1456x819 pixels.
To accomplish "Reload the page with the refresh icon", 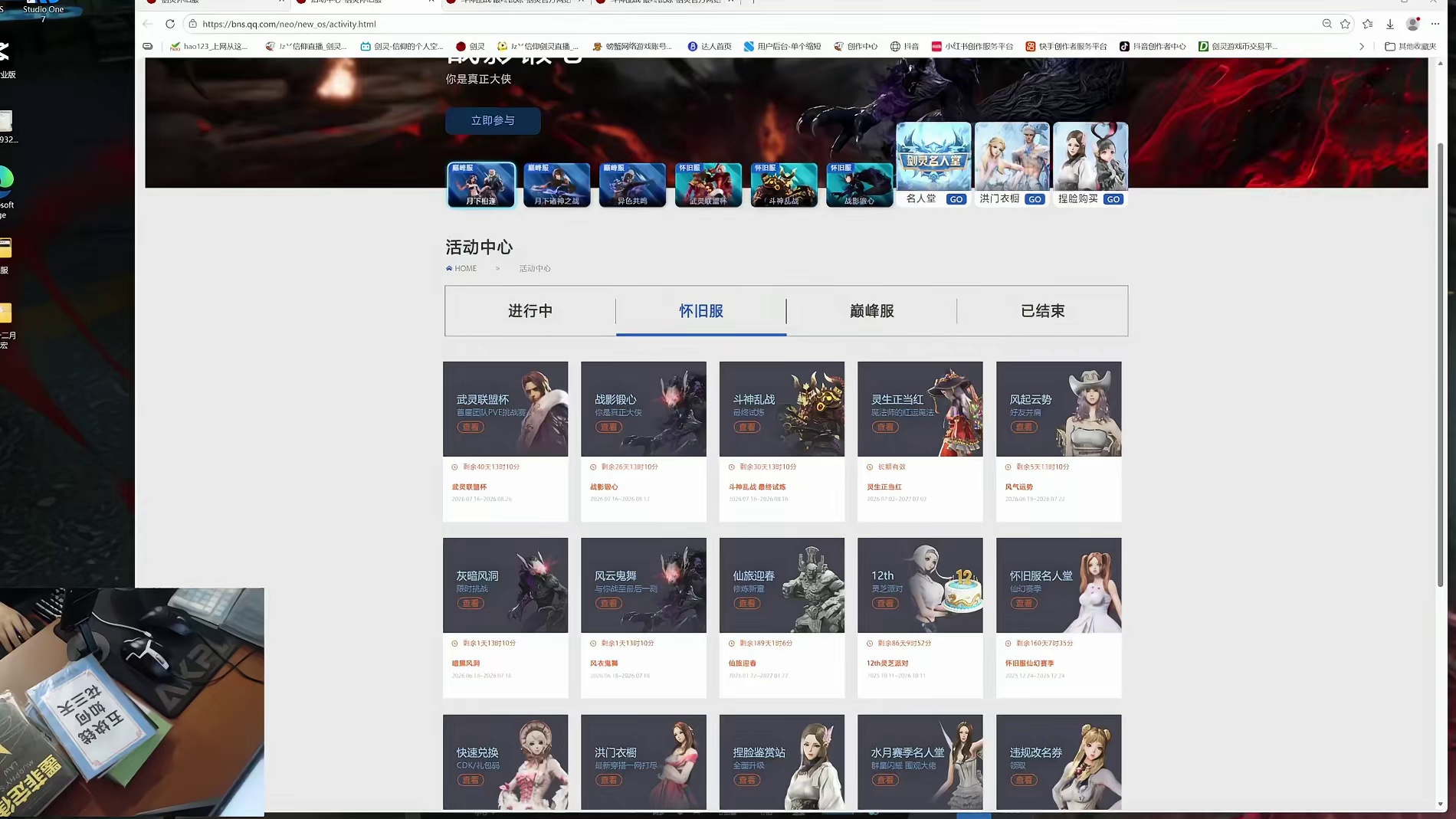I will [x=170, y=24].
